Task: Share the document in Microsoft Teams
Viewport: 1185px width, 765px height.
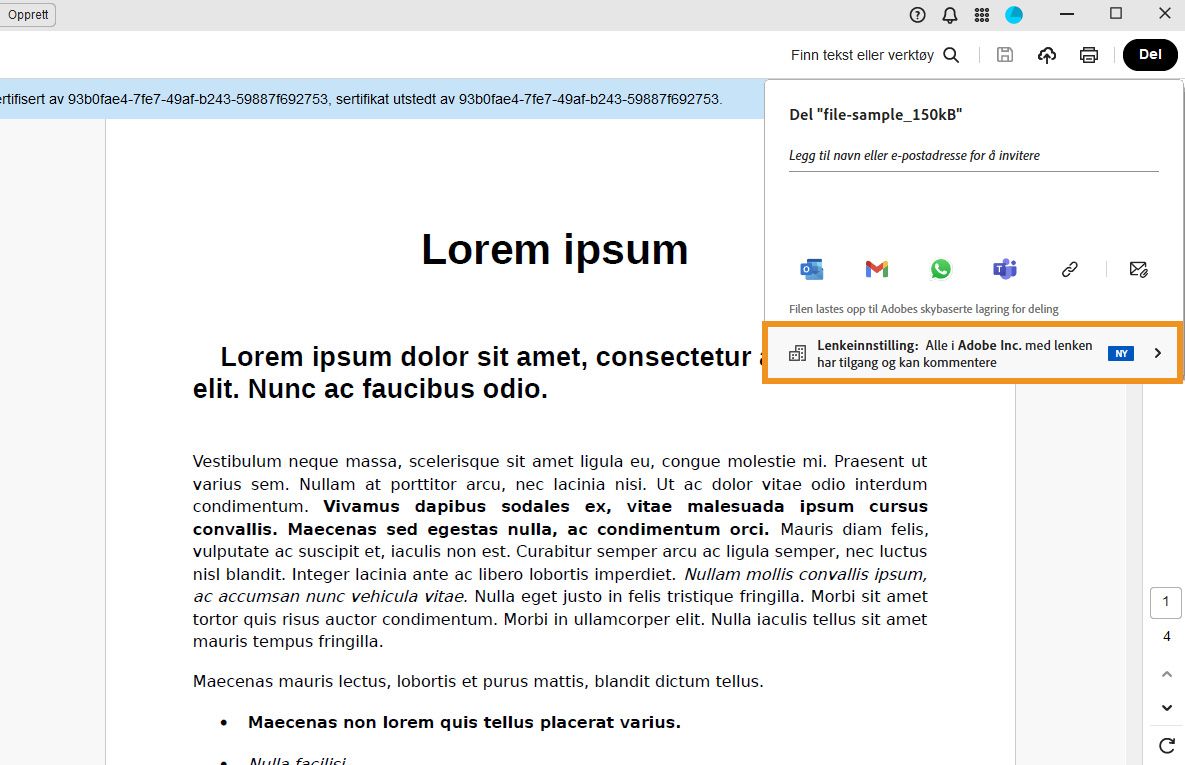Action: coord(1004,269)
